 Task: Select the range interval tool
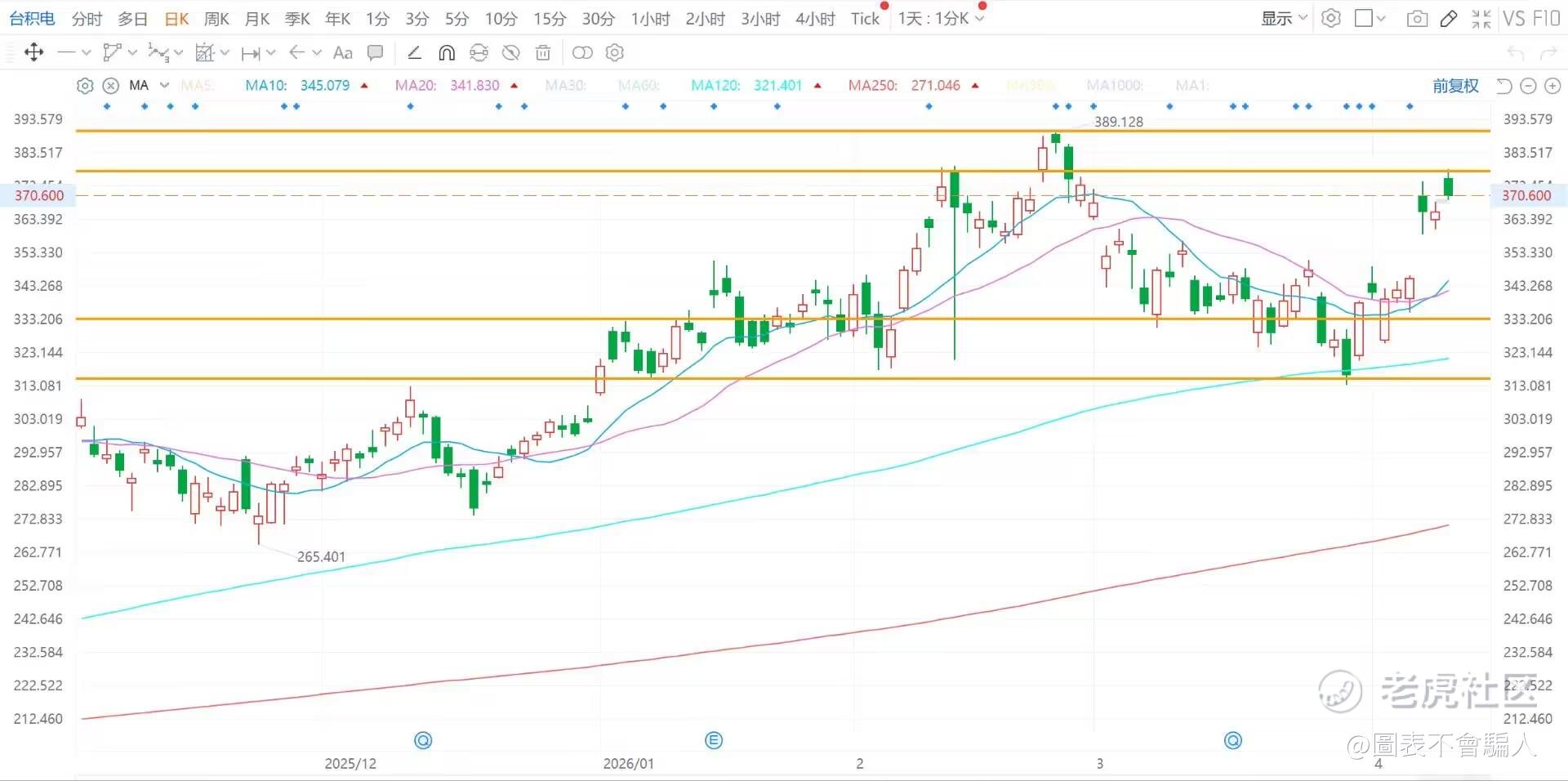[x=251, y=53]
